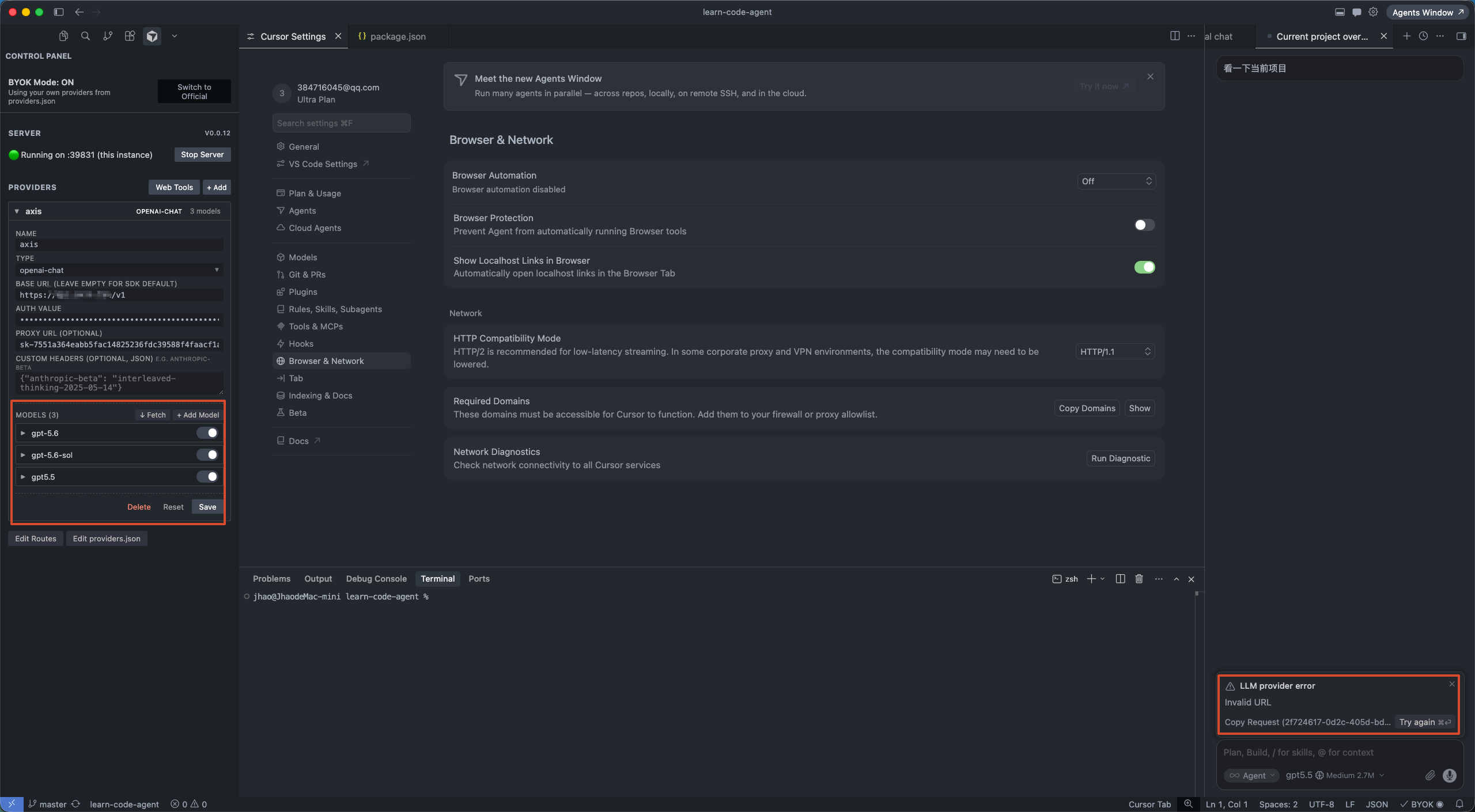Viewport: 1475px width, 812px height.
Task: Maximize the terminal panel with the caret
Action: [1176, 579]
